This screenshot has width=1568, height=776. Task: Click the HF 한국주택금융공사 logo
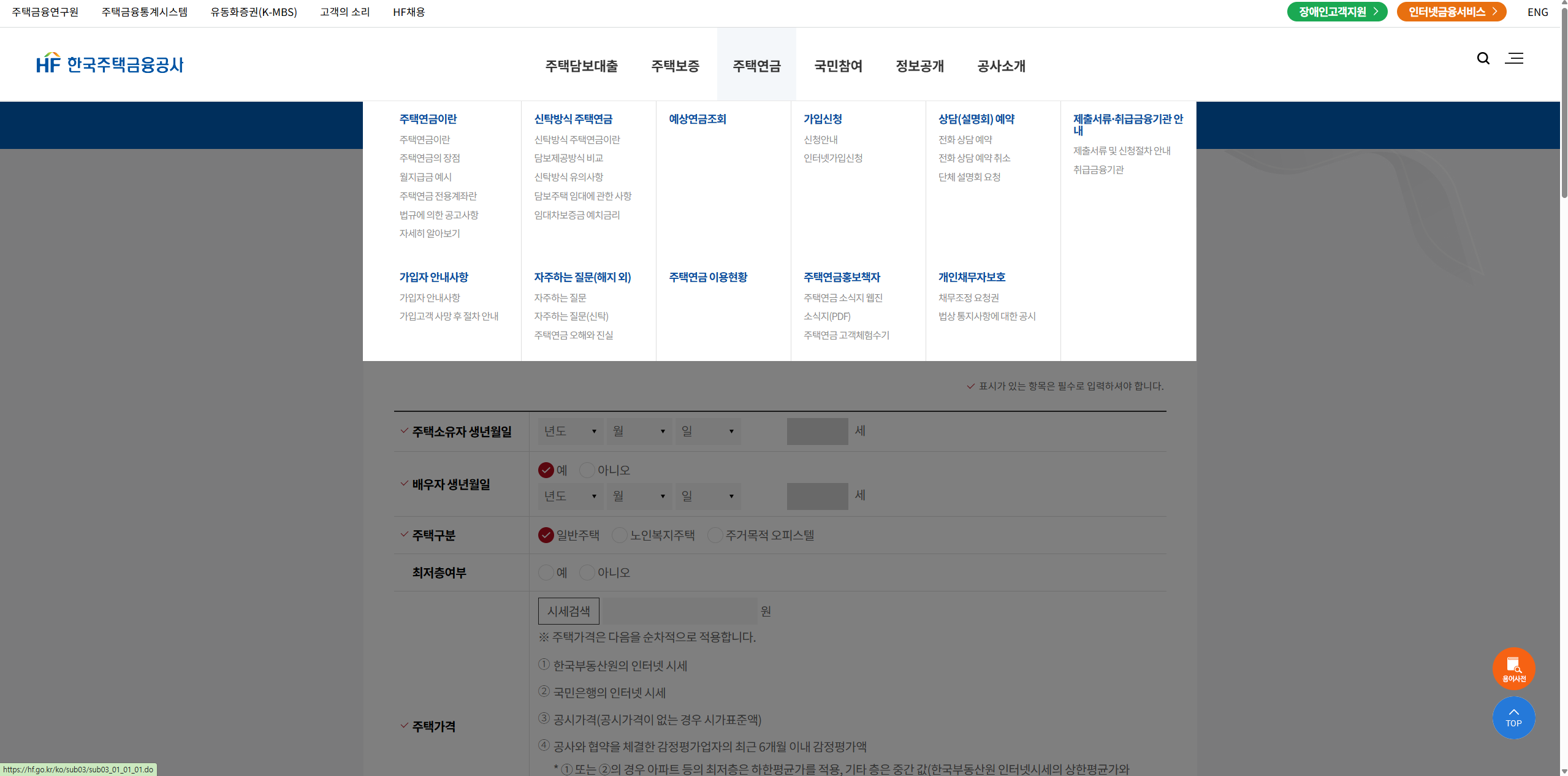[110, 64]
